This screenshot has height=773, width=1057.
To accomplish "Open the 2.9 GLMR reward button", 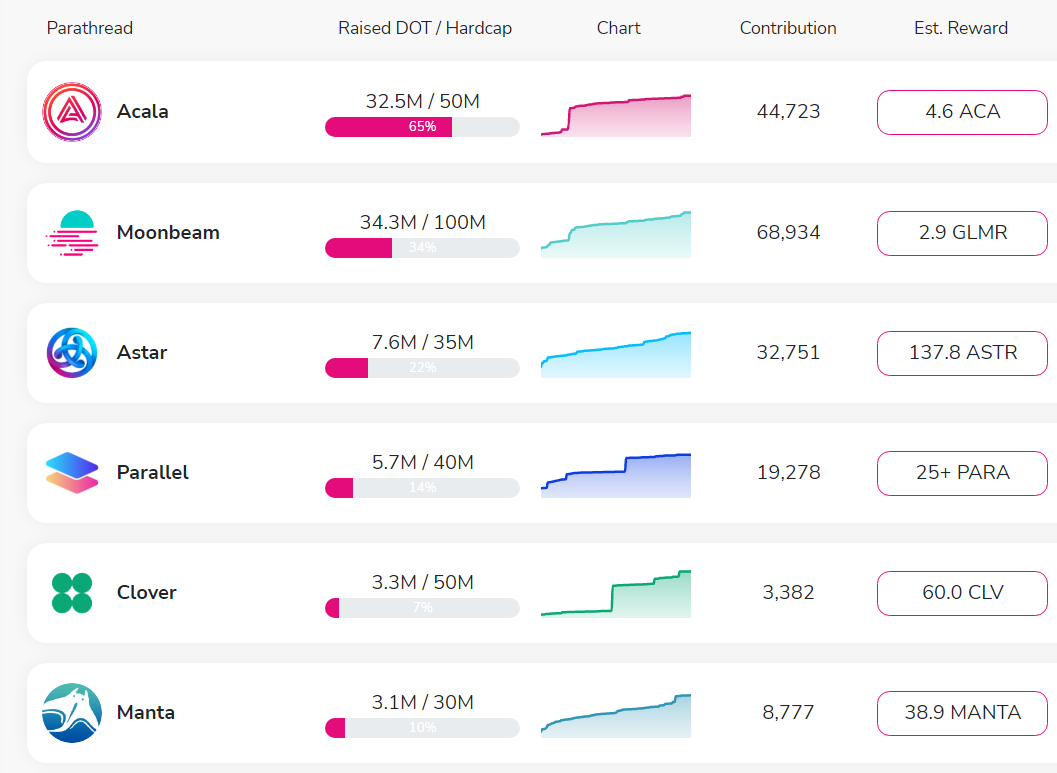I will click(x=962, y=233).
